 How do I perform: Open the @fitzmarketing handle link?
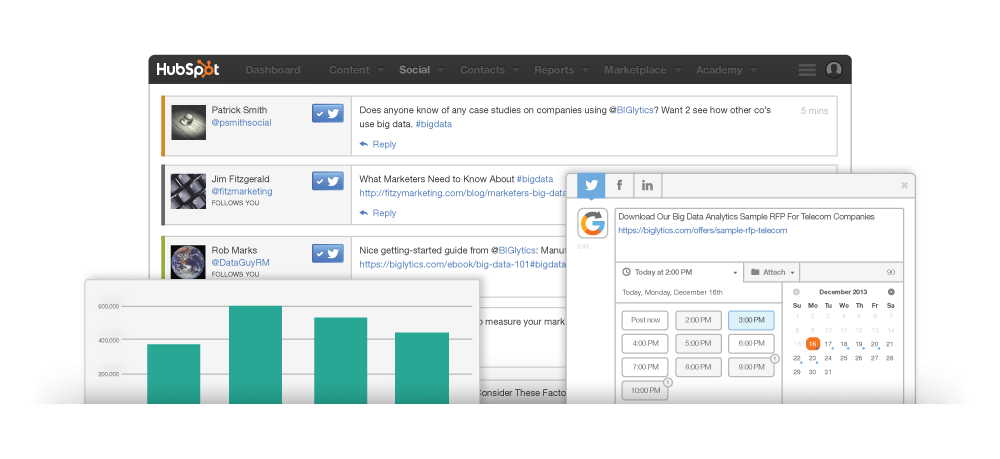[242, 191]
